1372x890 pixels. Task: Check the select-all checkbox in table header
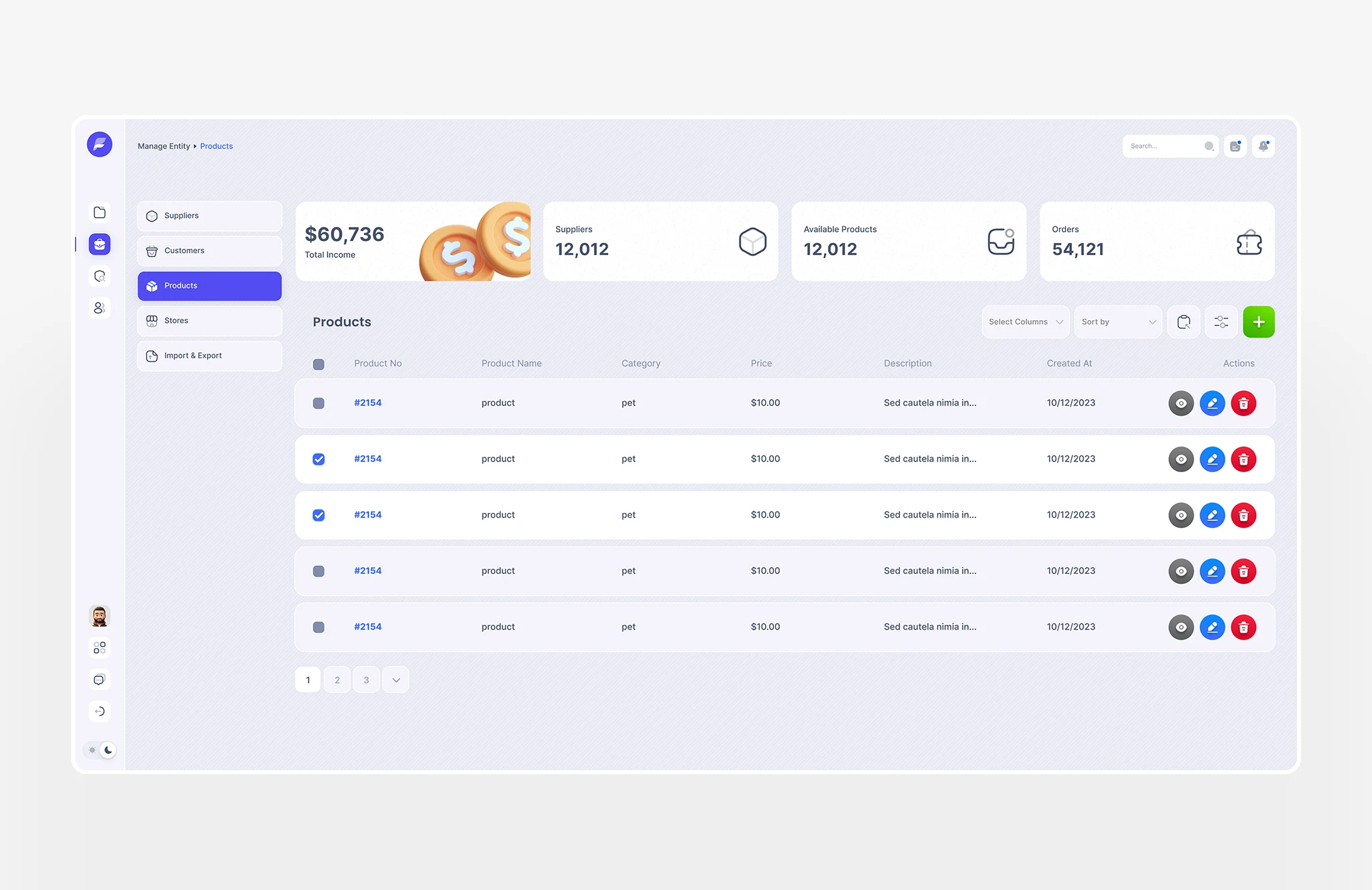pos(318,364)
